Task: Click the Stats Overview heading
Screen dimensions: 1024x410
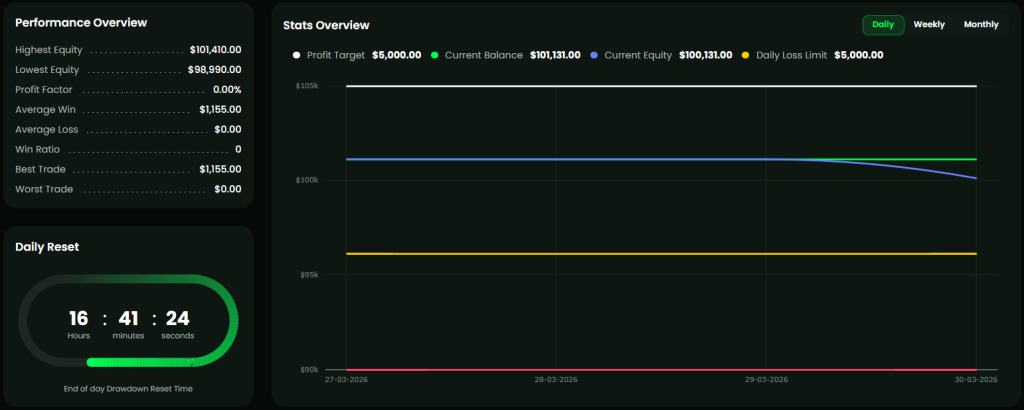Action: [326, 25]
